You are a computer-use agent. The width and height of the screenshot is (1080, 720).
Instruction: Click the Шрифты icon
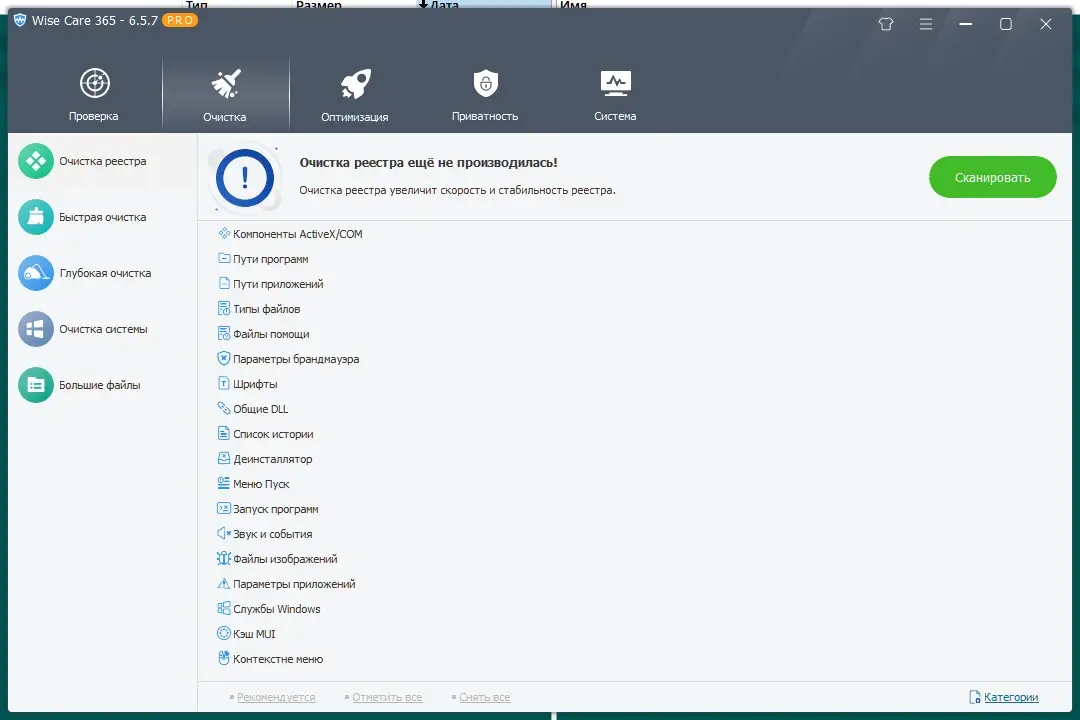pos(224,383)
